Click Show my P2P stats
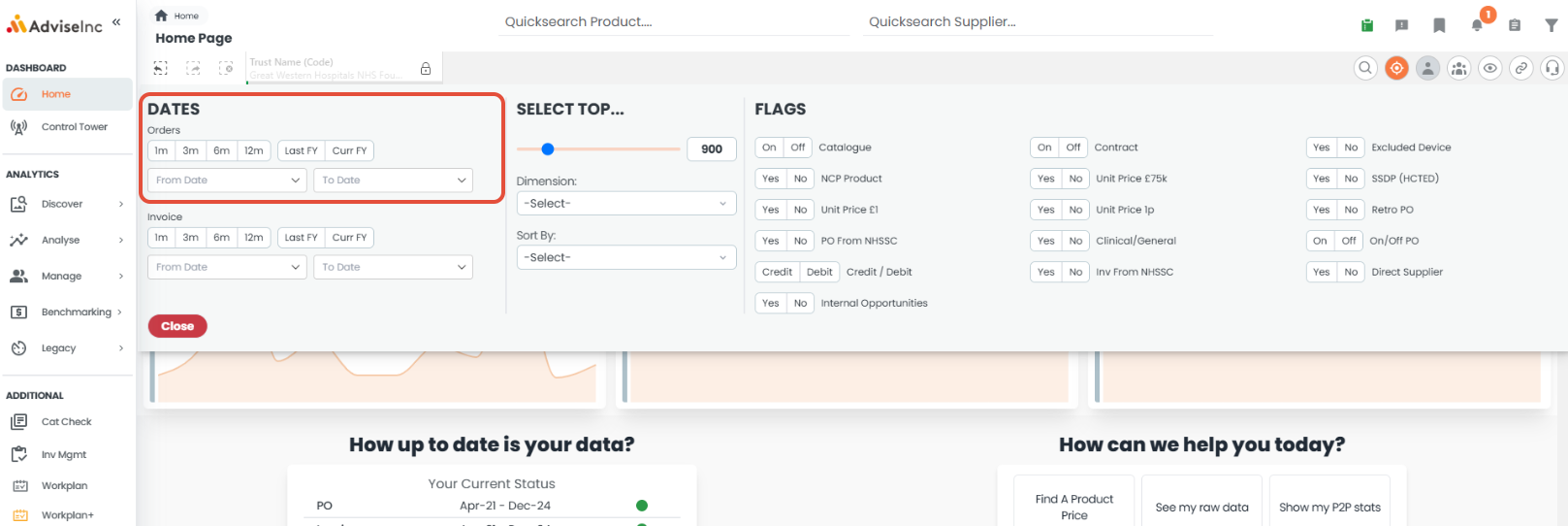1568x526 pixels. (1329, 507)
